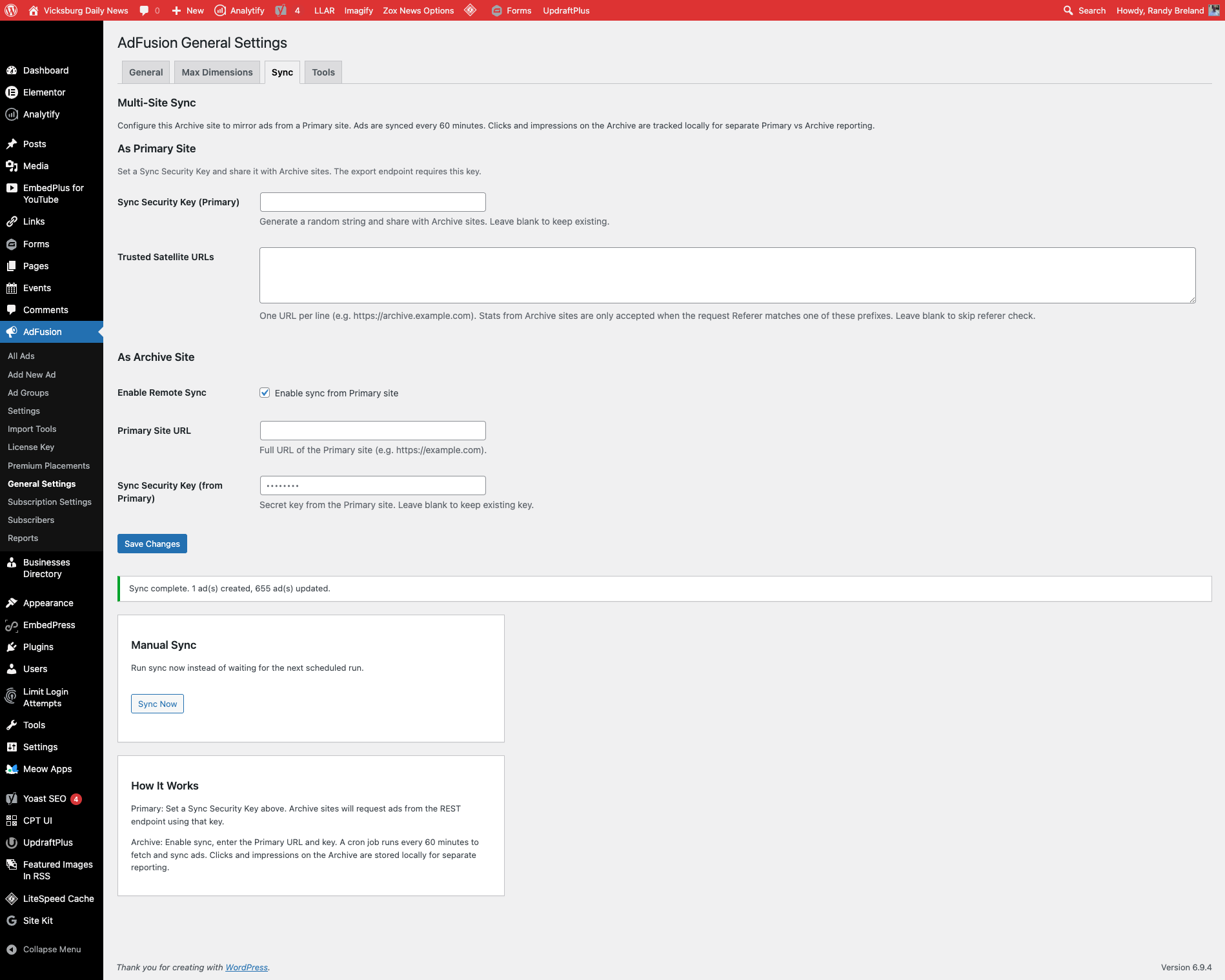The width and height of the screenshot is (1225, 980).
Task: Open the WordPress logo menu
Action: point(11,10)
